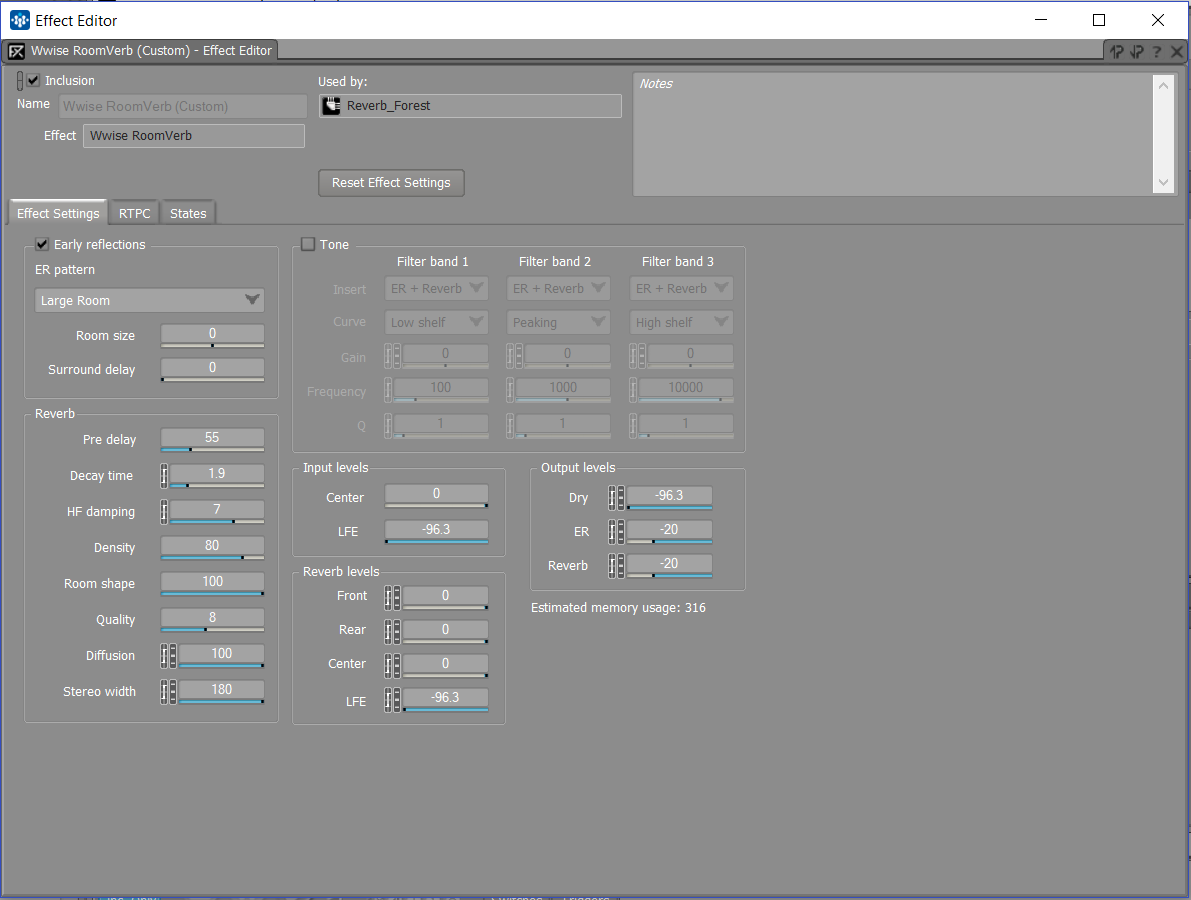Viewport: 1191px width, 900px height.
Task: Click Notes scrollbar down arrow
Action: [x=1163, y=182]
